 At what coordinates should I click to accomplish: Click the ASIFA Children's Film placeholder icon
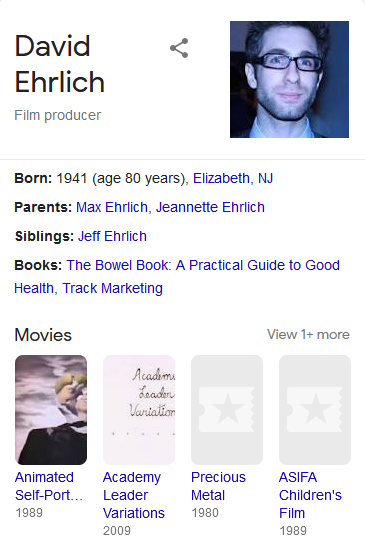315,410
